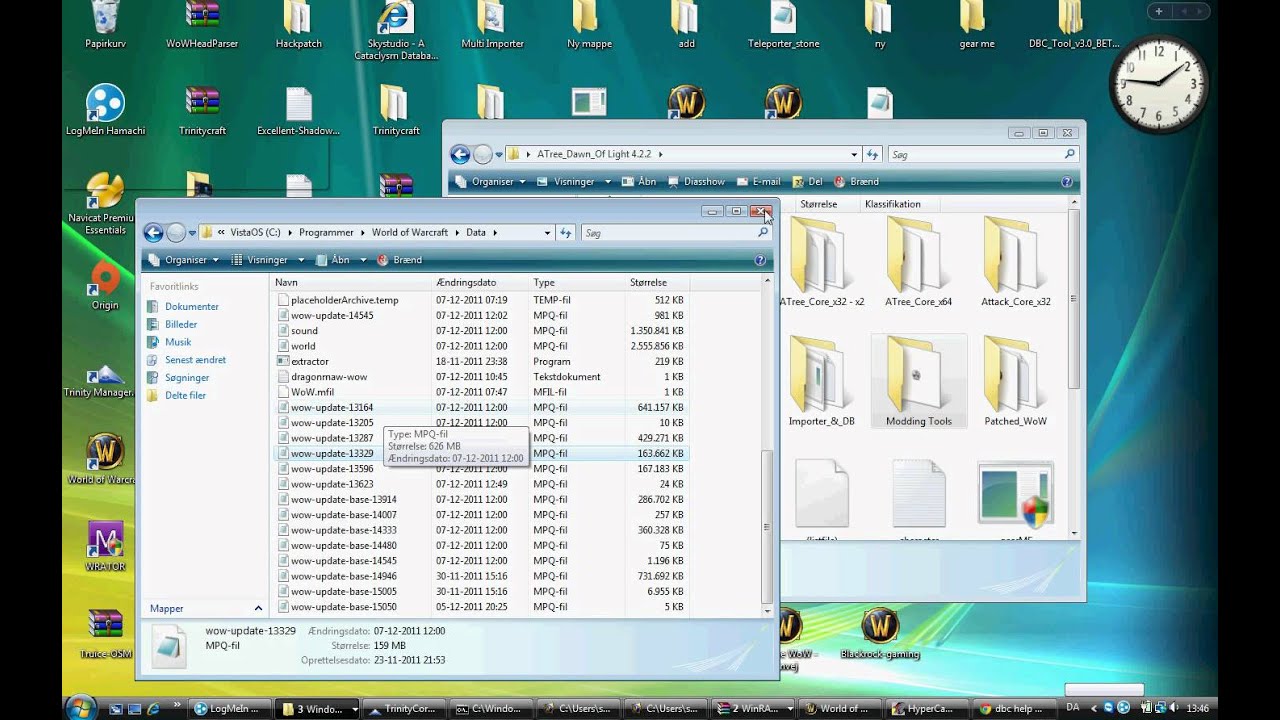Open address bar history dropdown in Data window
Viewport: 1280px width, 720px height.
(547, 233)
